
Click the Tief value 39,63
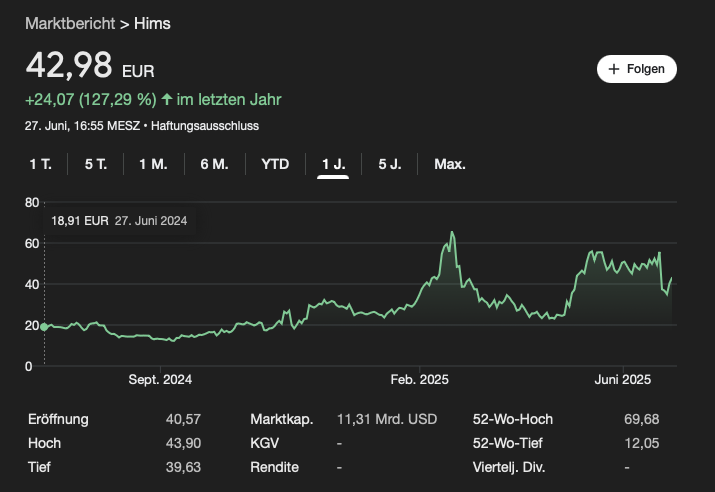click(183, 467)
